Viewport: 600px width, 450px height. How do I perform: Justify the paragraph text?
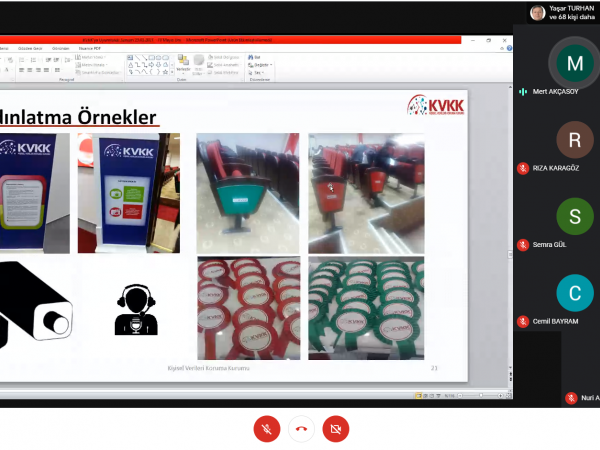click(x=46, y=70)
